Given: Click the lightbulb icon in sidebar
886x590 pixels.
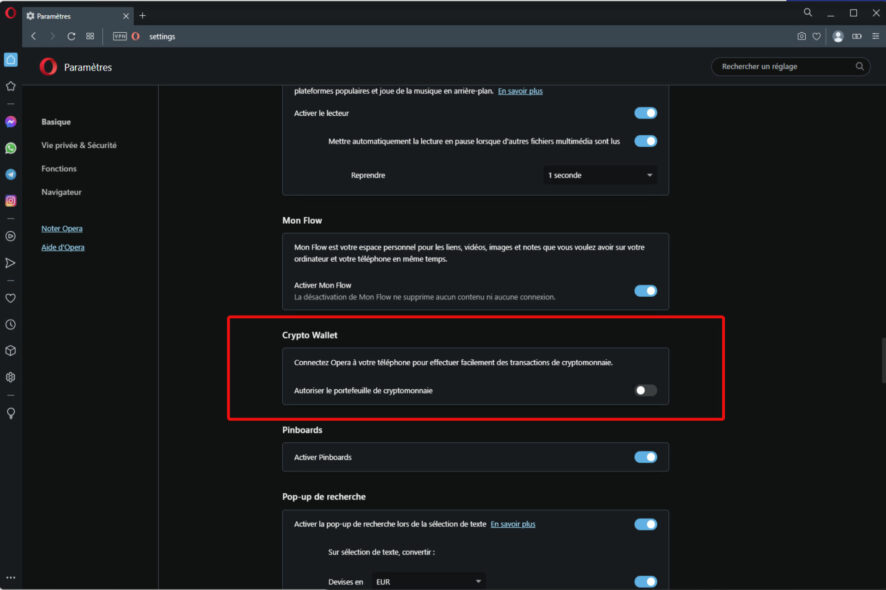Looking at the screenshot, I should point(11,413).
